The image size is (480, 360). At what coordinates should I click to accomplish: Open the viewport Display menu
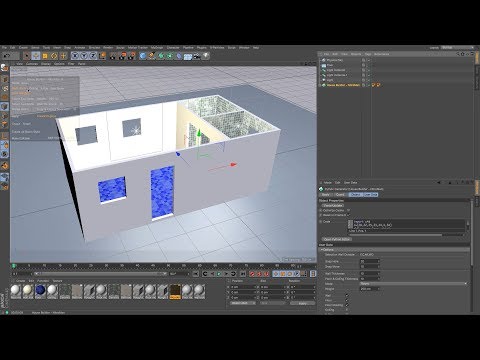[x=46, y=64]
